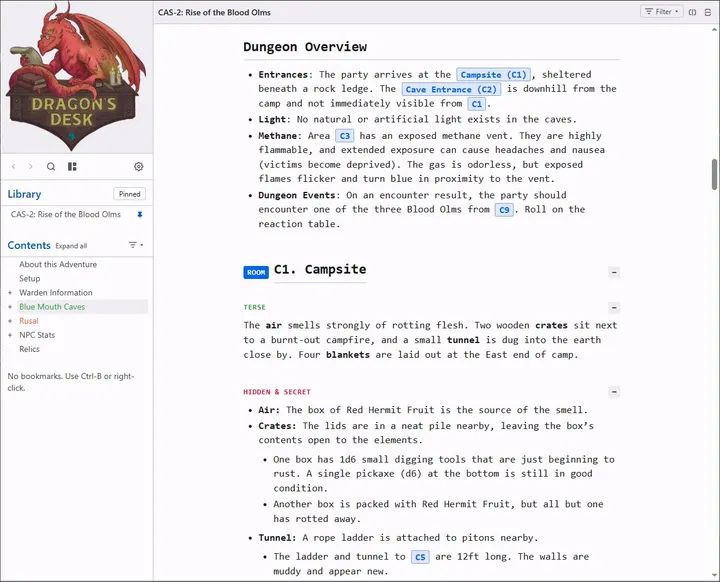Follow the Campsite (C1) link
The image size is (720, 582).
pyautogui.click(x=493, y=74)
